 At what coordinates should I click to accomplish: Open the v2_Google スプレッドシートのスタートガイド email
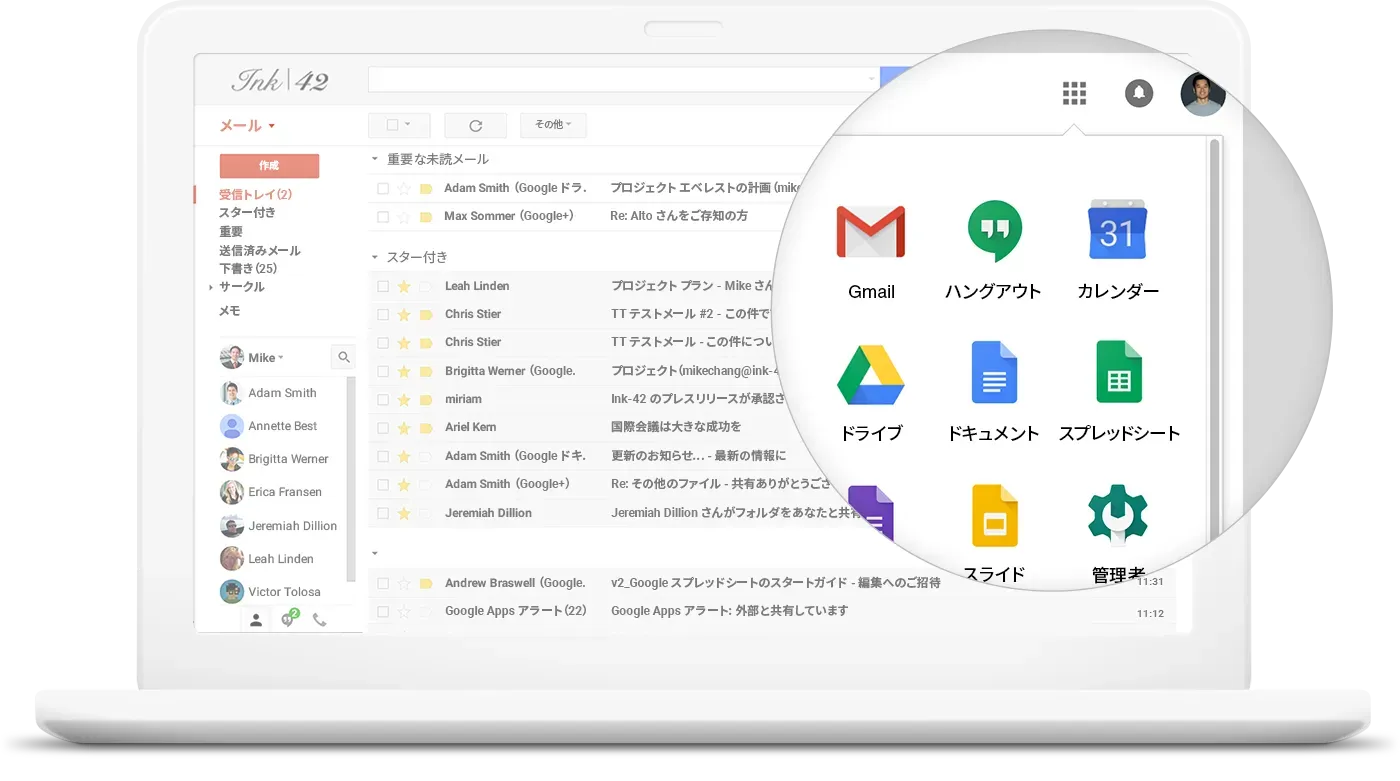click(776, 583)
